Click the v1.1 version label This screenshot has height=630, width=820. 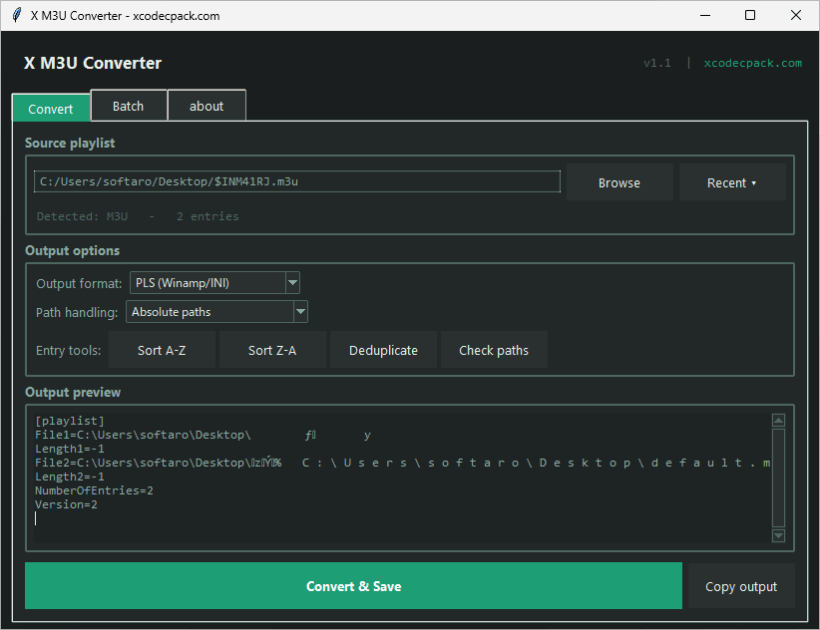(x=657, y=63)
